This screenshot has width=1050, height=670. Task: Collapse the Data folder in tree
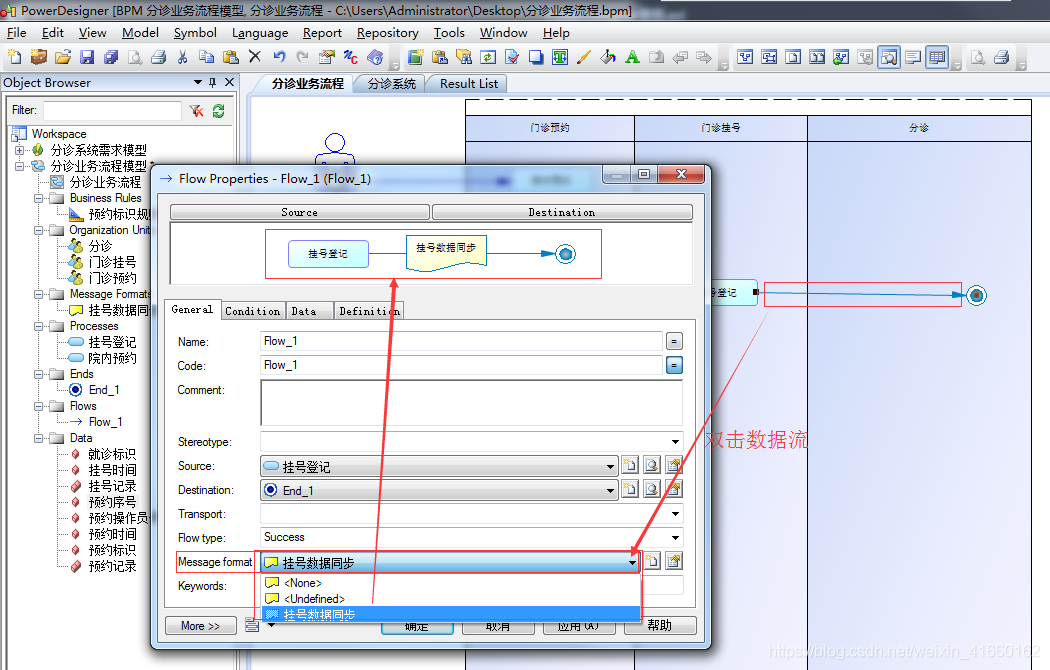pyautogui.click(x=39, y=438)
